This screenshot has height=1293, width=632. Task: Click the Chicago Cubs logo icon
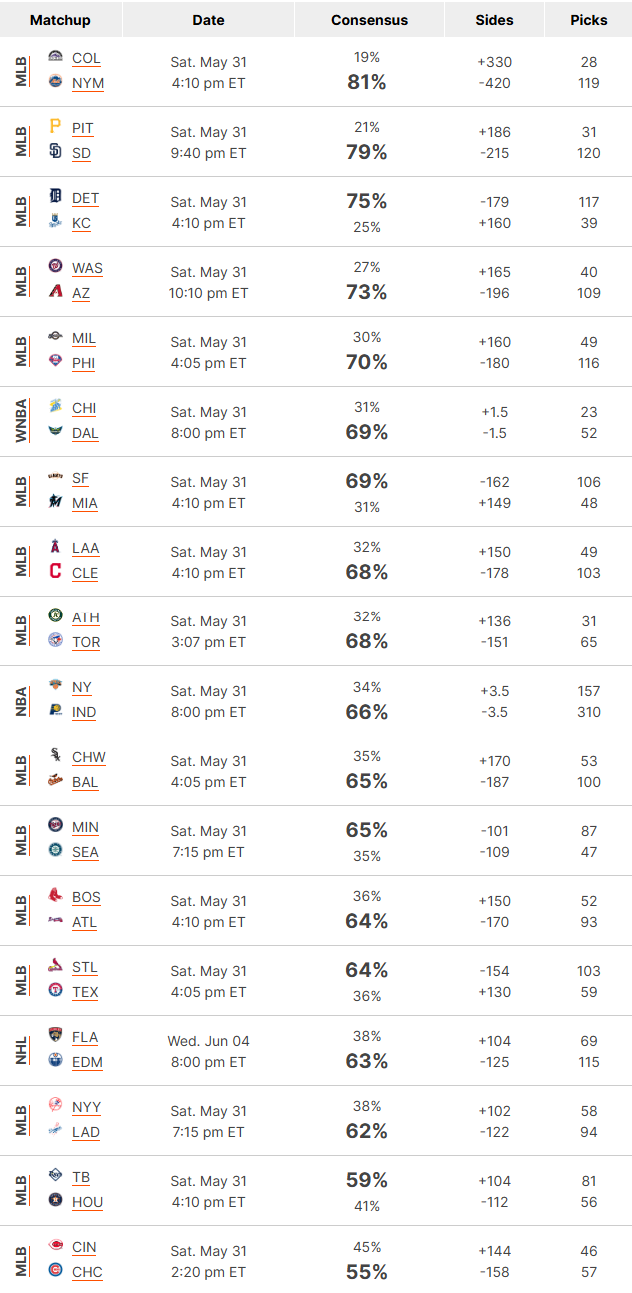(x=55, y=1271)
